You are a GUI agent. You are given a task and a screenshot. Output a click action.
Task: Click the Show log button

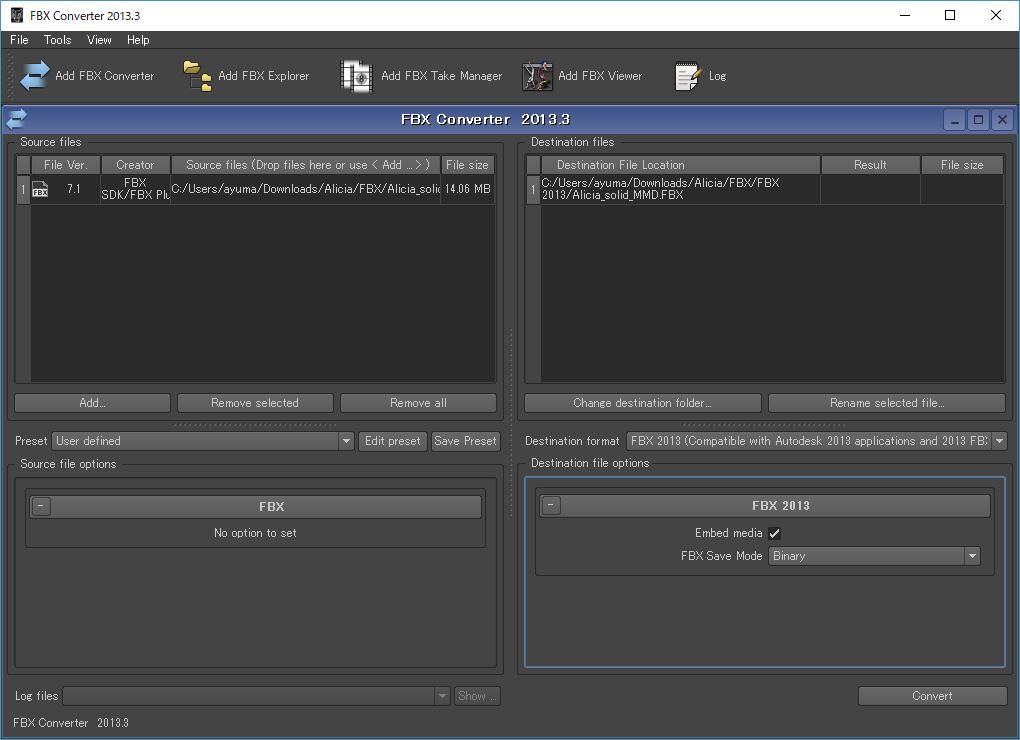(477, 696)
